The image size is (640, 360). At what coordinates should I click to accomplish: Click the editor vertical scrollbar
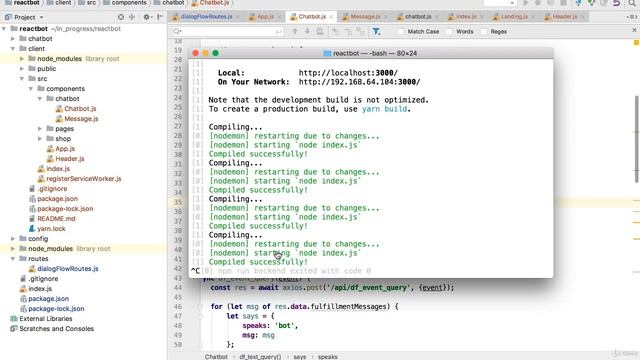[x=637, y=139]
